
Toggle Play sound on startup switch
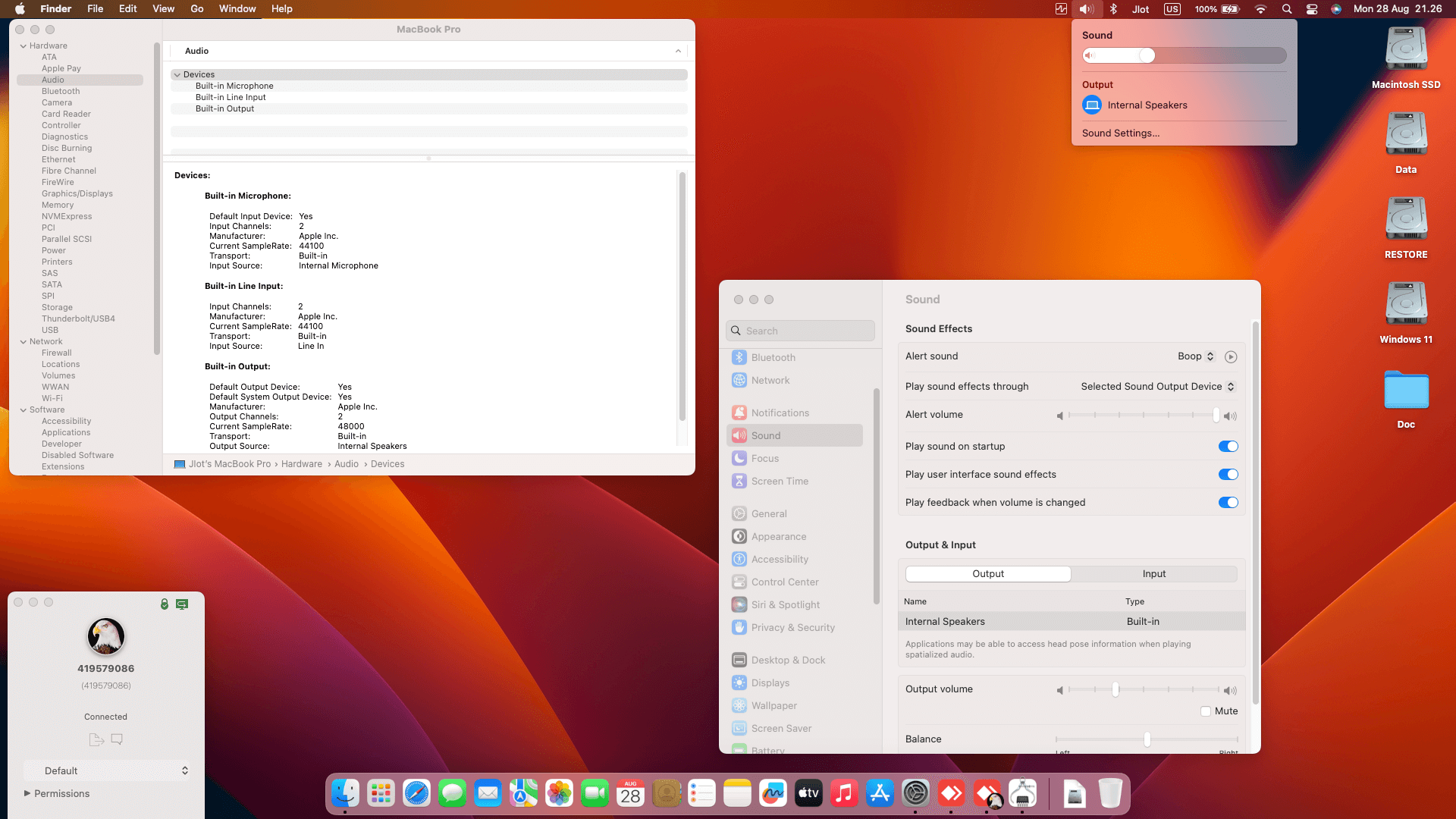pos(1228,447)
